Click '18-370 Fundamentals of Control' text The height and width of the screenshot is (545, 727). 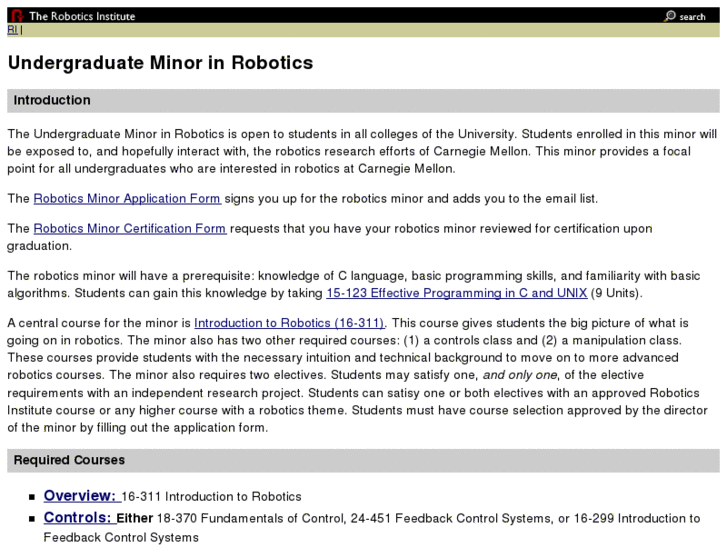pos(251,519)
